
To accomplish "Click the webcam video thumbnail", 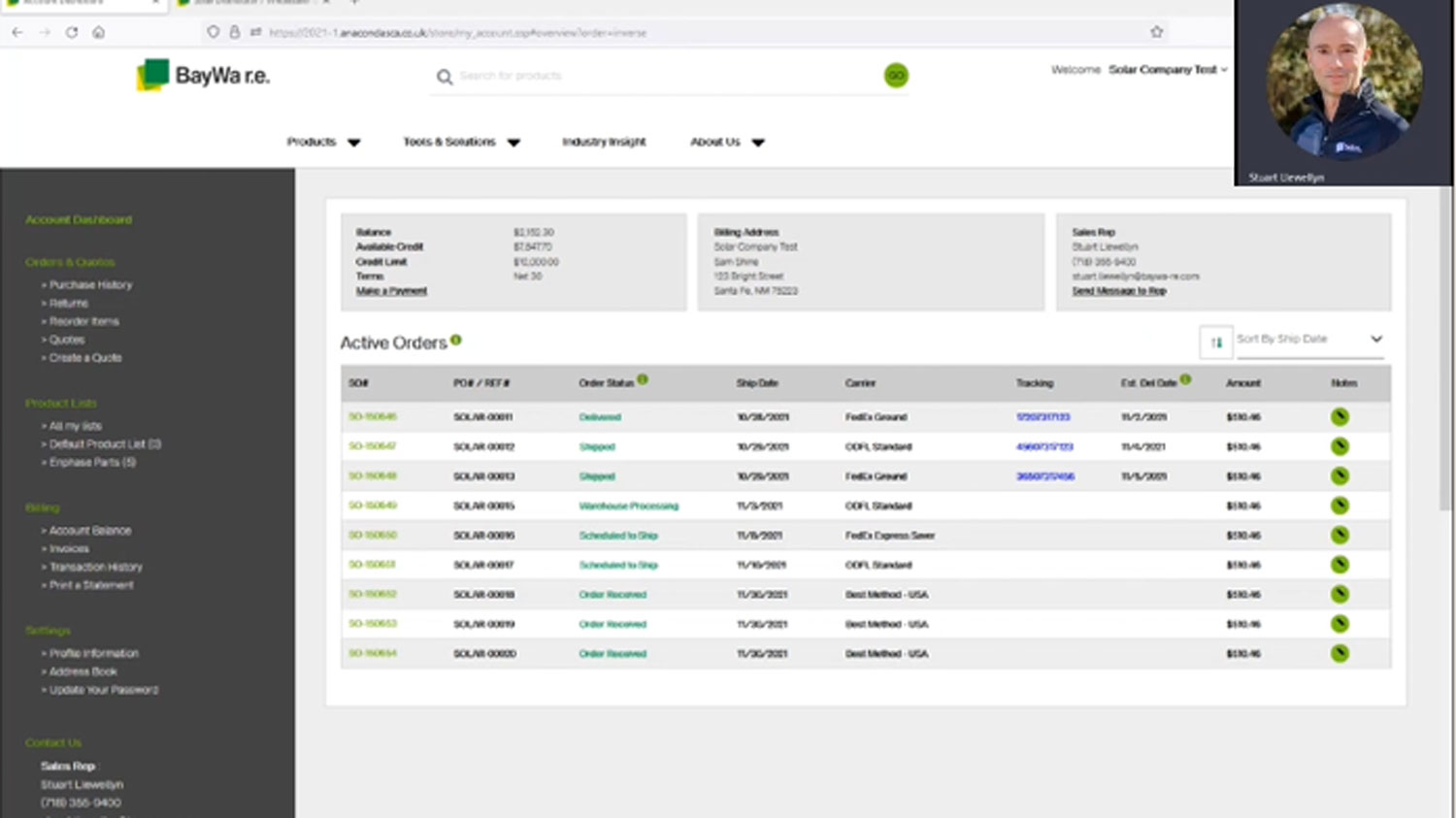I will pos(1343,92).
